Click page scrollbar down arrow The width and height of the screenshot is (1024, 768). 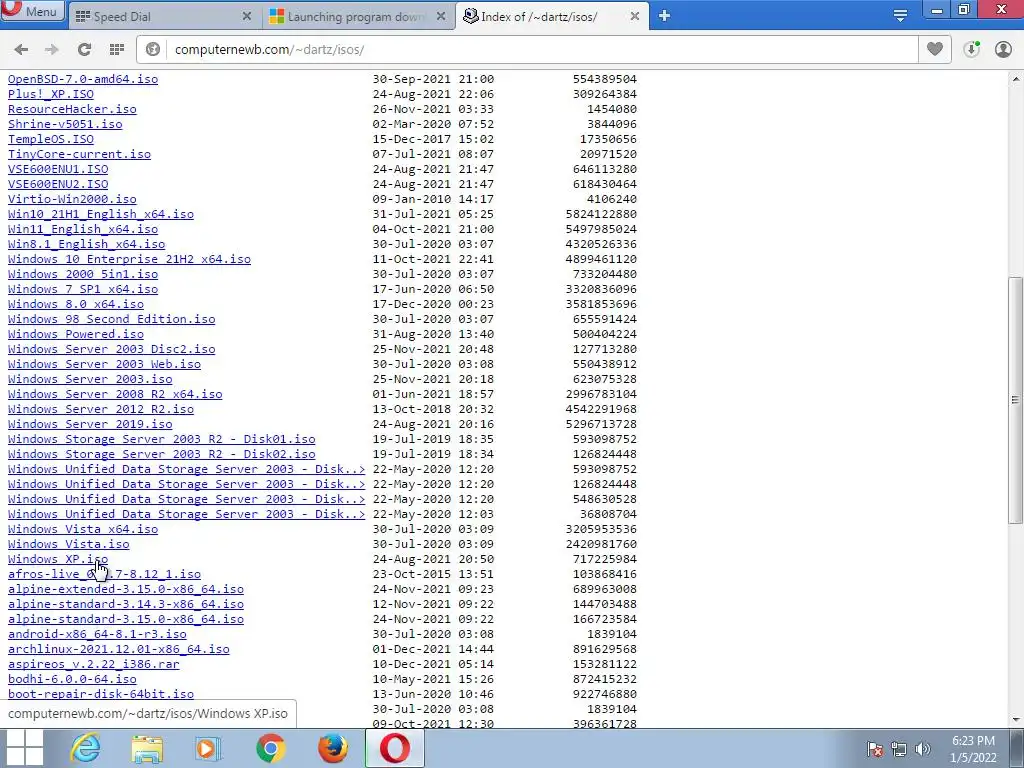pos(1016,720)
